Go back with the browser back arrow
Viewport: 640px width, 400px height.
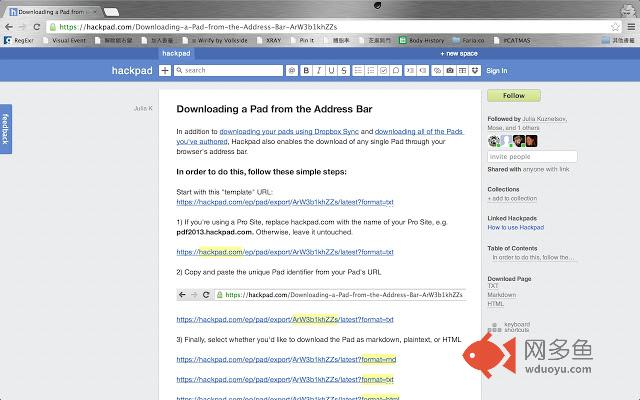(9, 27)
